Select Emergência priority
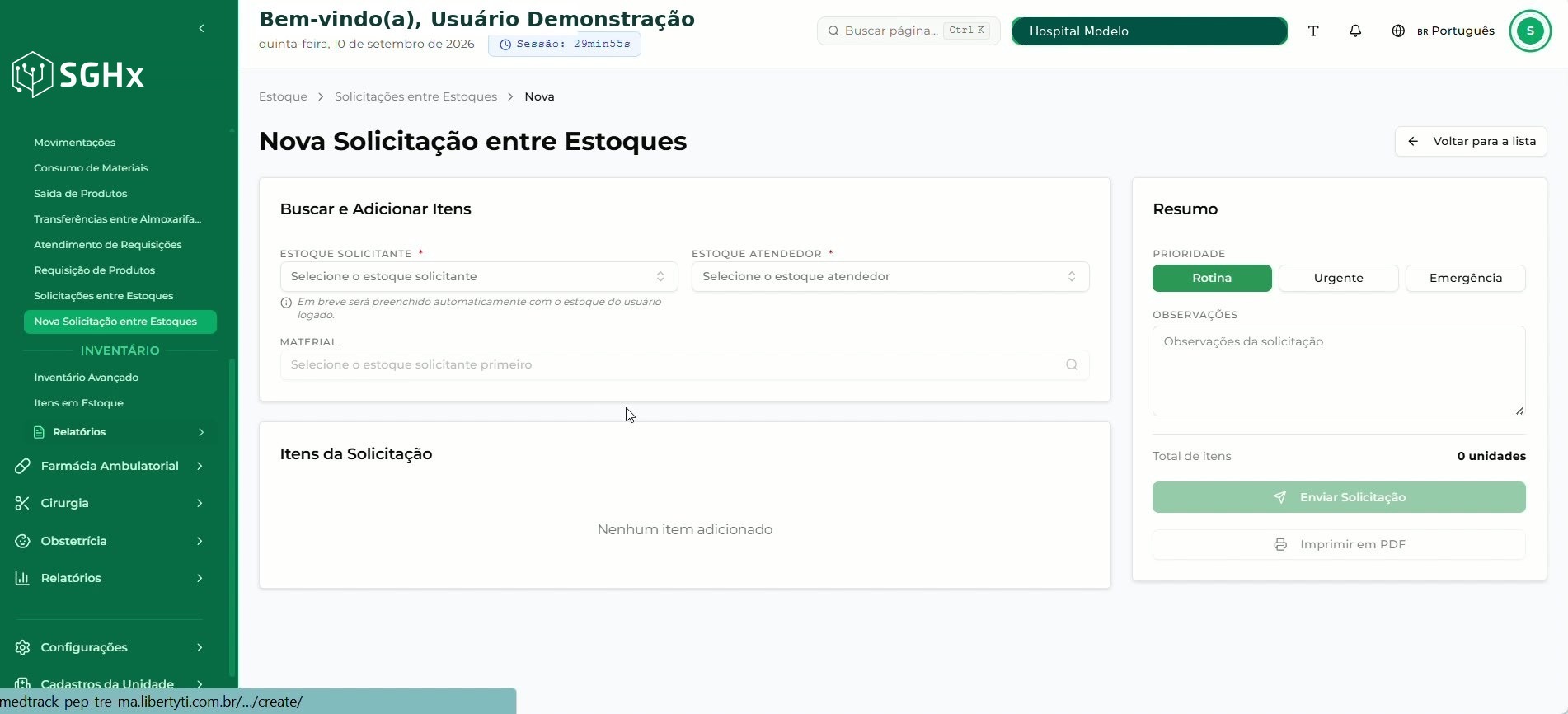The width and height of the screenshot is (1568, 714). pos(1465,278)
